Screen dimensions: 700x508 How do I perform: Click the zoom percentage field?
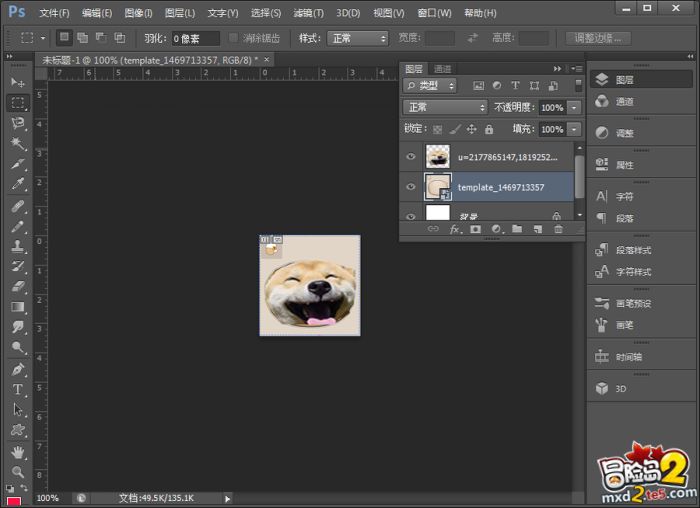click(x=48, y=498)
